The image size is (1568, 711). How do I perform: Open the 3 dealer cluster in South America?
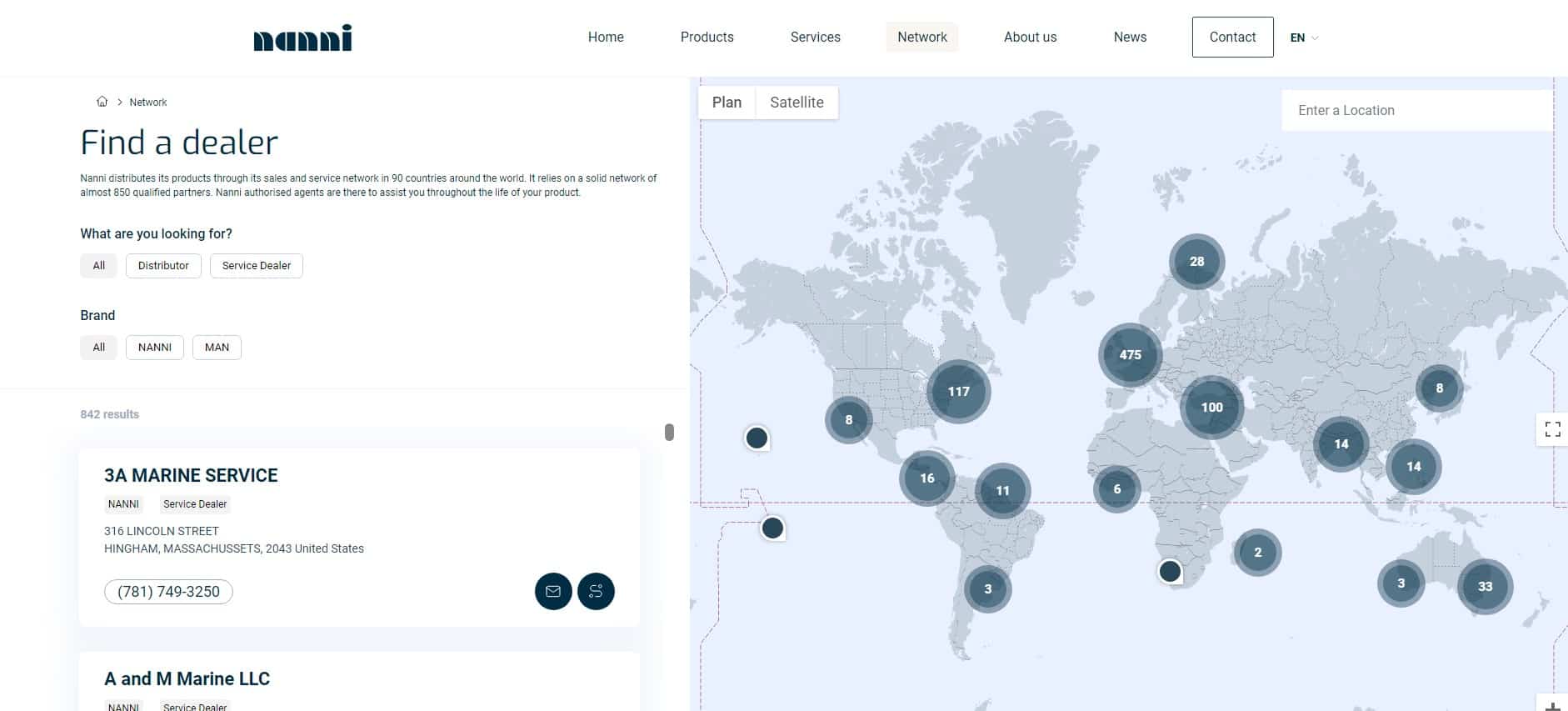click(987, 588)
